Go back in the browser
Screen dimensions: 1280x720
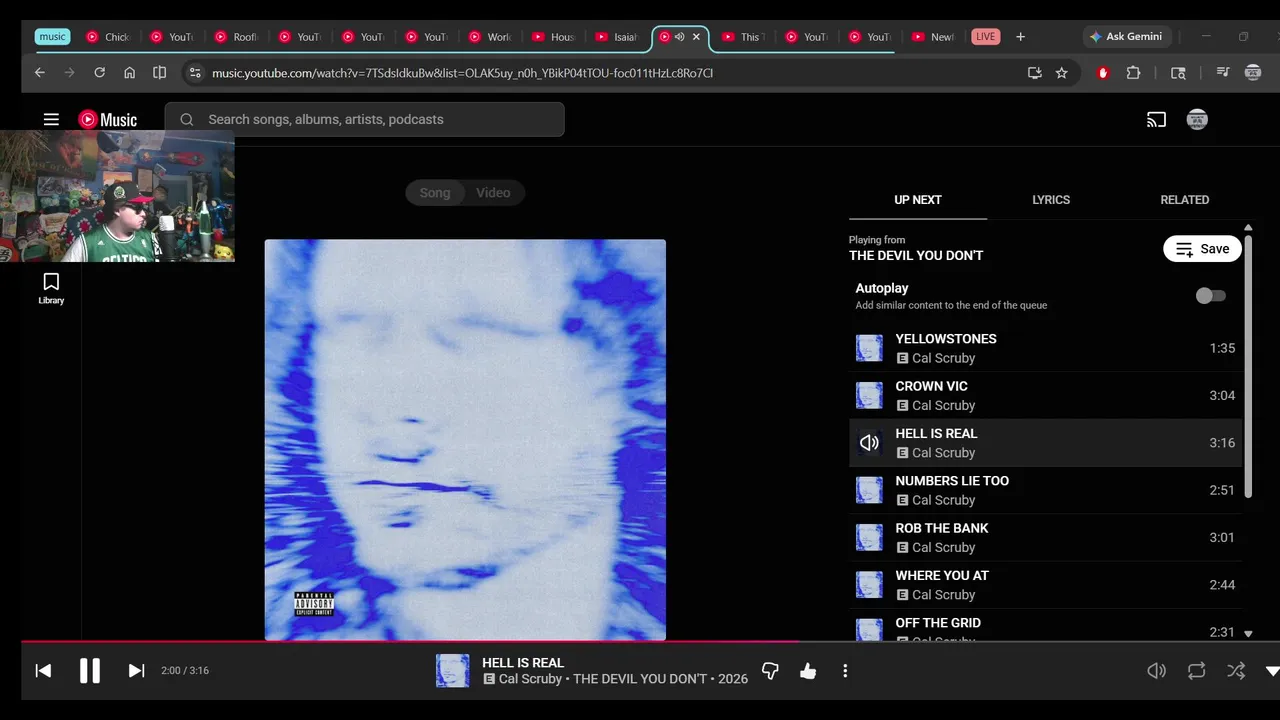point(40,73)
